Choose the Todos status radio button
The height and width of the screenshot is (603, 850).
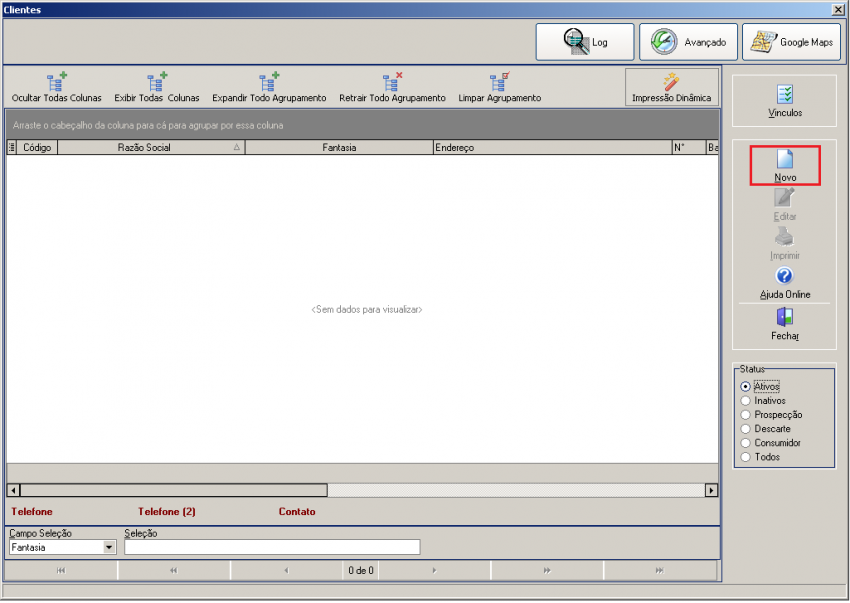[745, 457]
